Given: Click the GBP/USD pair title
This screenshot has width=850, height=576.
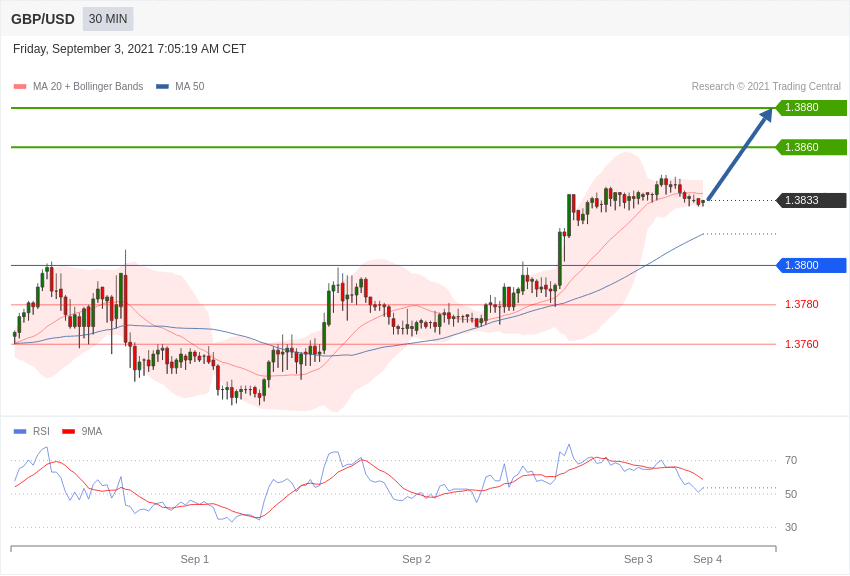Looking at the screenshot, I should coord(43,20).
